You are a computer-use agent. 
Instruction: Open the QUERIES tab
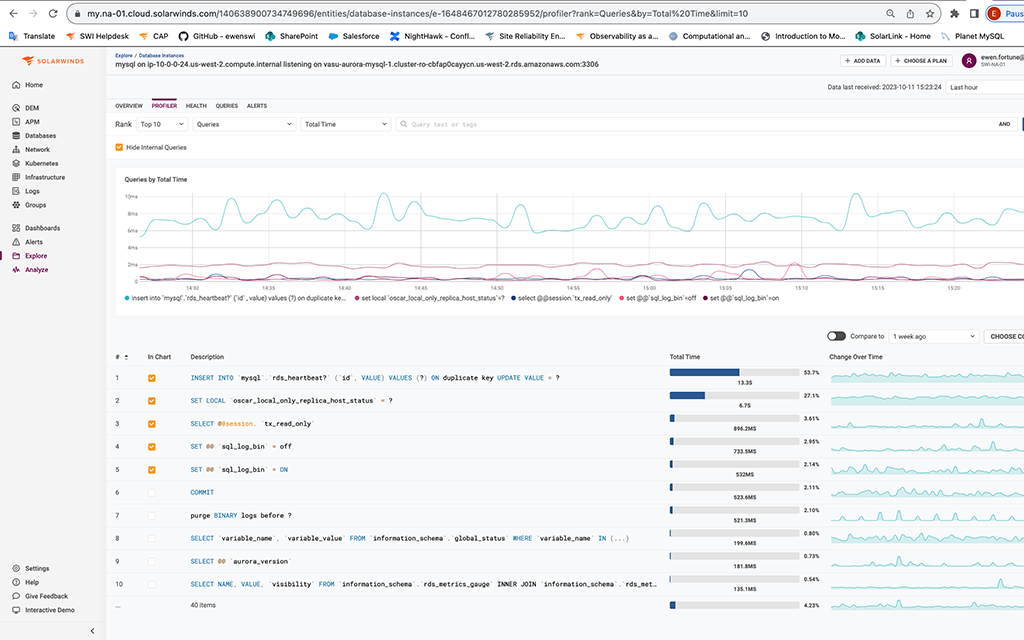(227, 105)
